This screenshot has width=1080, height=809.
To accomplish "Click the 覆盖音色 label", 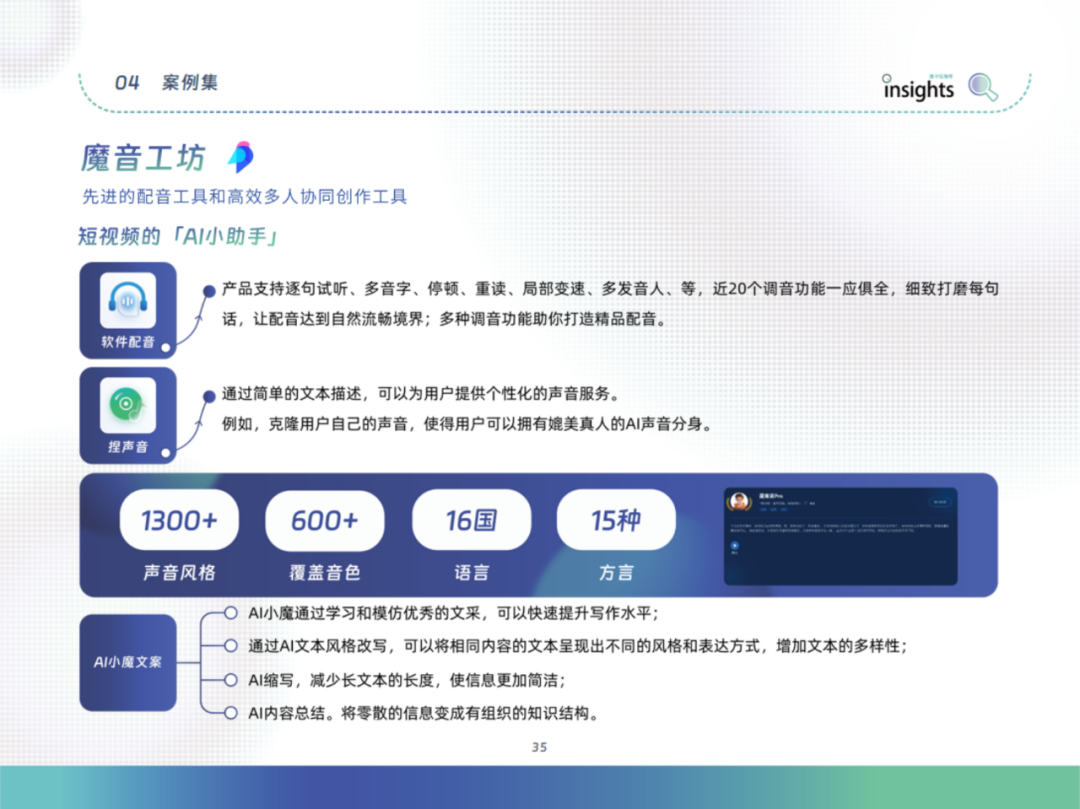I will pyautogui.click(x=324, y=572).
